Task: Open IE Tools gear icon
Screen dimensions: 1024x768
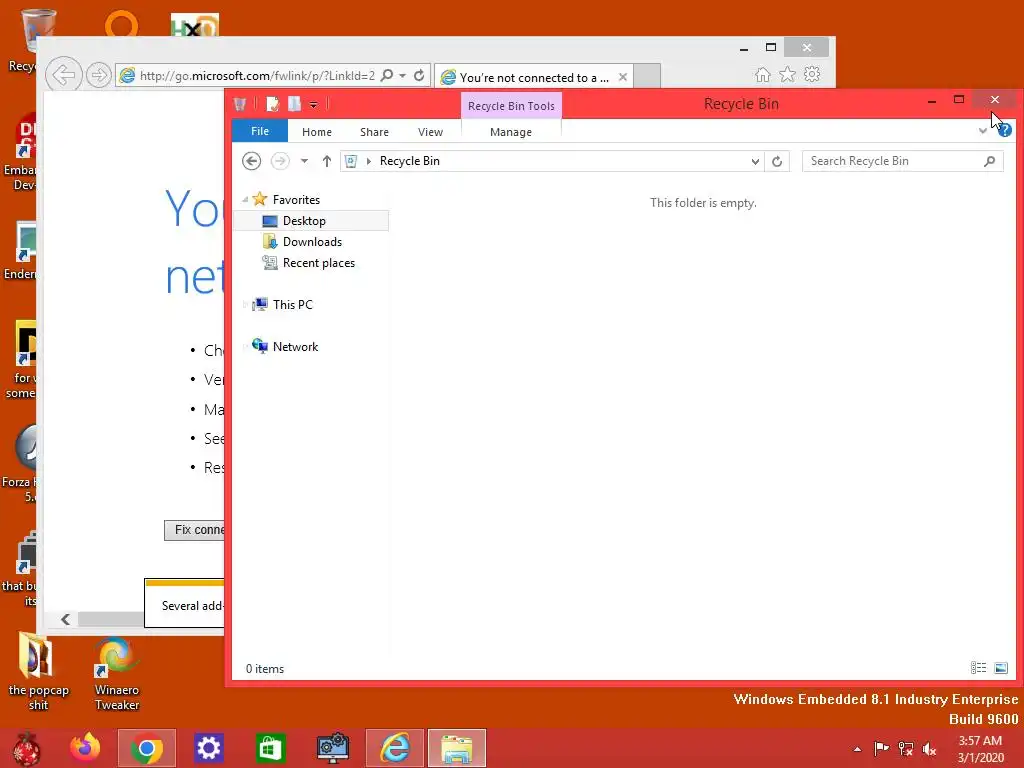Action: (x=812, y=74)
